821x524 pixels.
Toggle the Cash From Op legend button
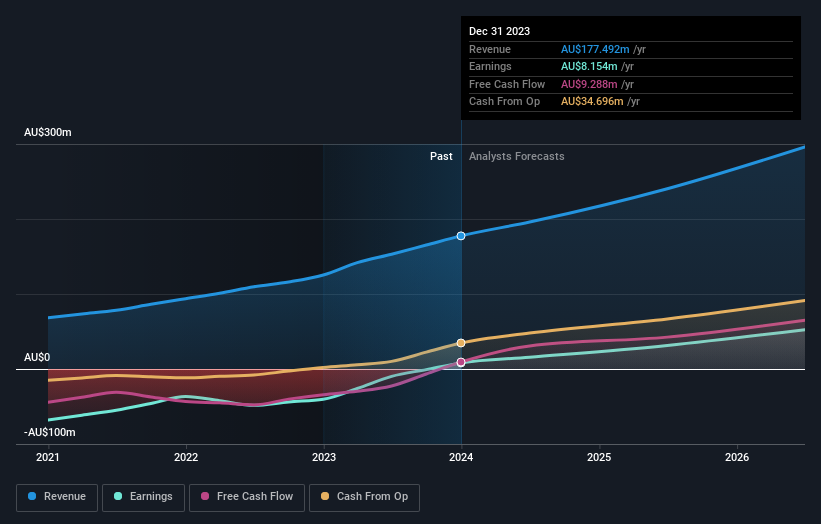pyautogui.click(x=364, y=497)
